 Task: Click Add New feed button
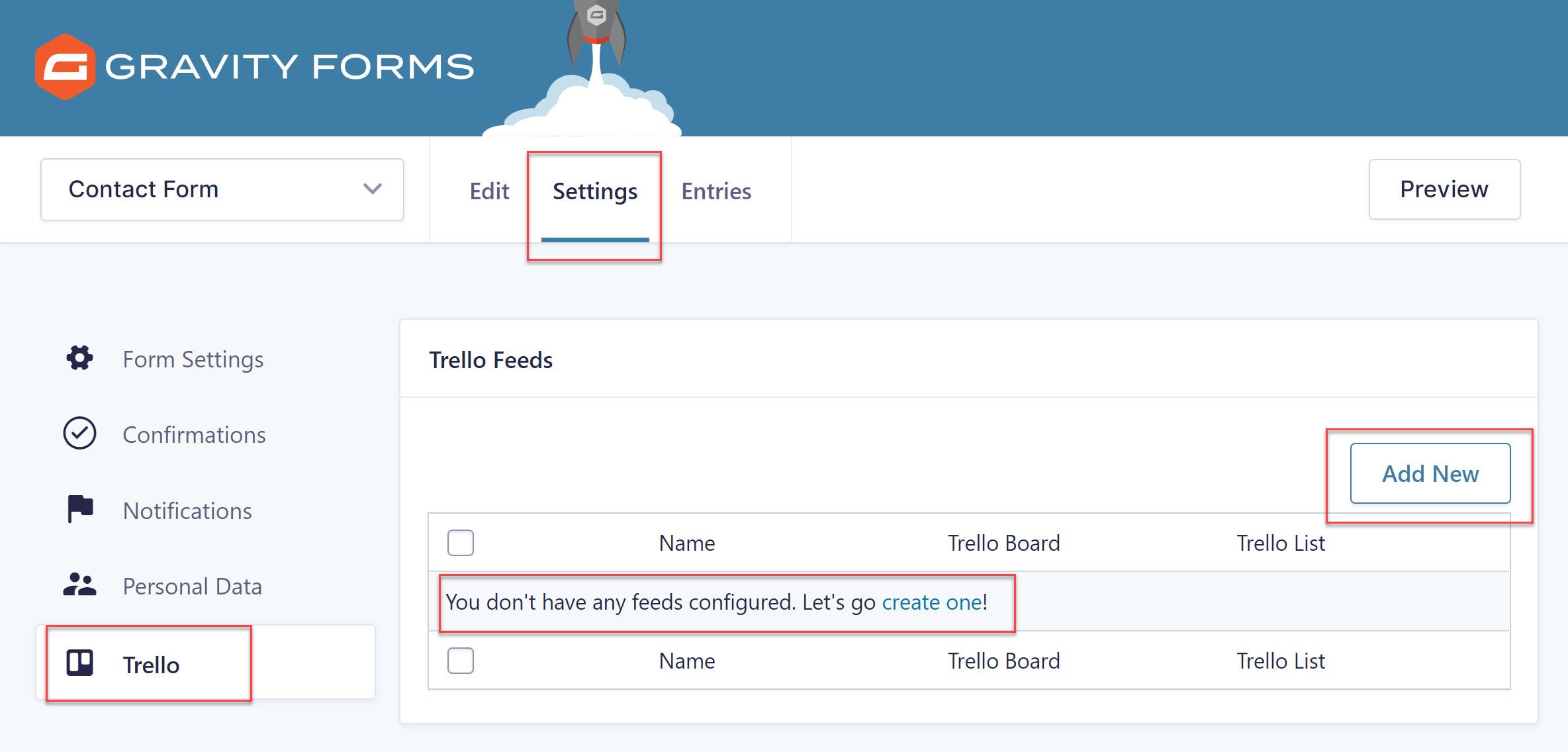(x=1432, y=473)
